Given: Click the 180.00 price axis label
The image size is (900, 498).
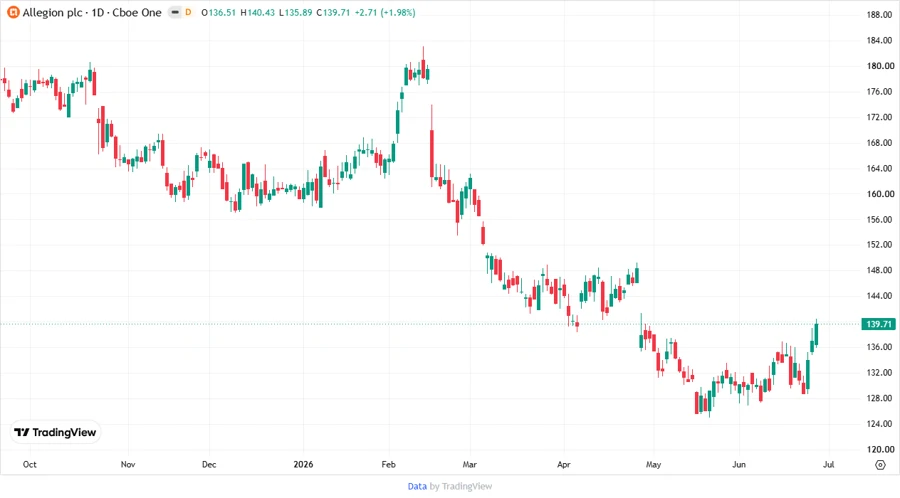Looking at the screenshot, I should [x=879, y=66].
